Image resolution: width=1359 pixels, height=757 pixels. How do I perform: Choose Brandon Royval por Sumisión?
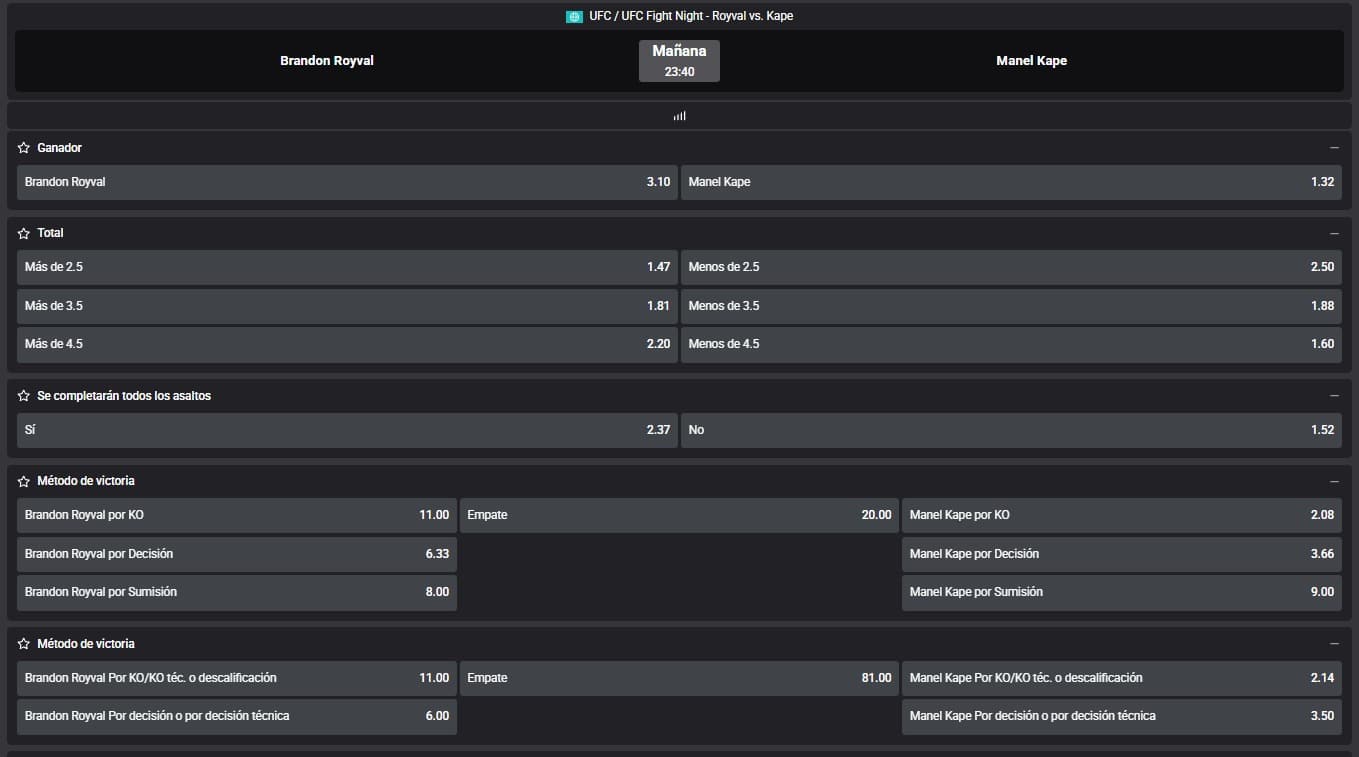(237, 592)
